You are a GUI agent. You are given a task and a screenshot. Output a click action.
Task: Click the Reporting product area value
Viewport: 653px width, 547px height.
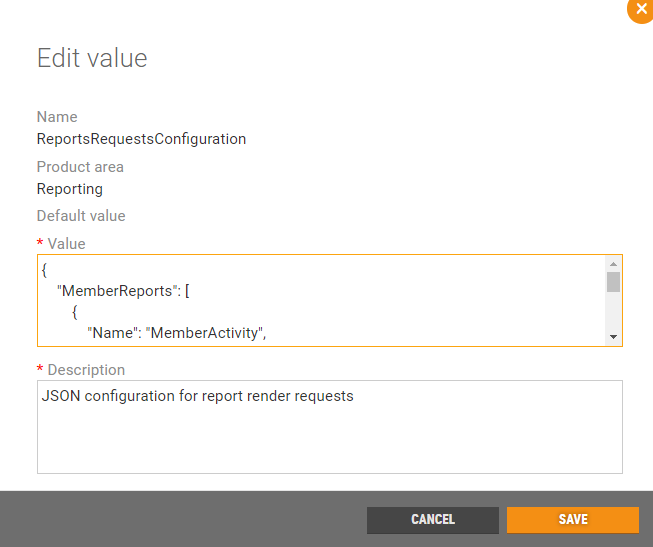(x=70, y=189)
